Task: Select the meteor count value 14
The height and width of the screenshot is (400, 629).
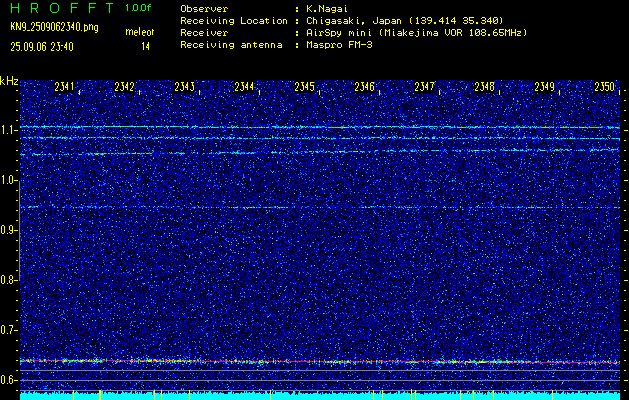Action: click(x=145, y=47)
